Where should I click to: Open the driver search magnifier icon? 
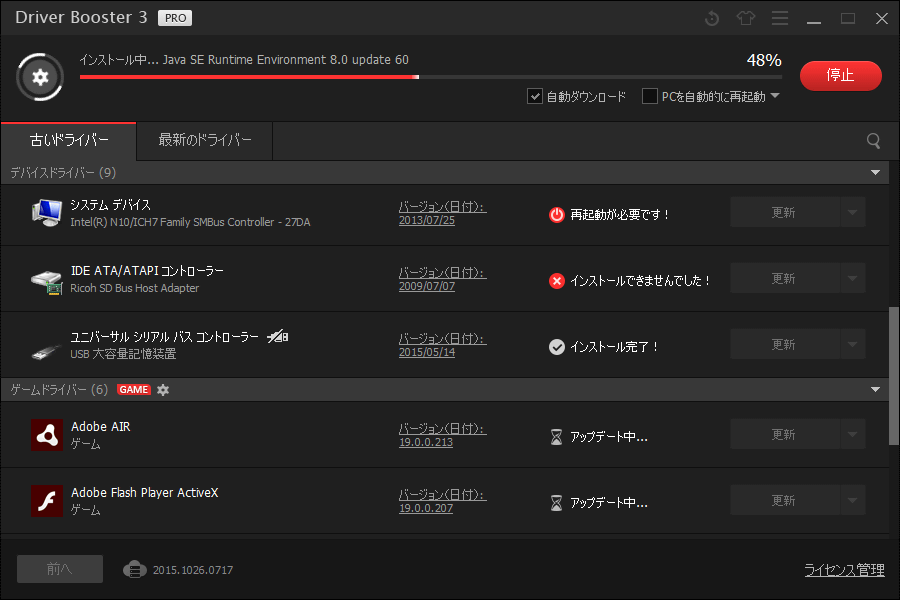point(873,141)
